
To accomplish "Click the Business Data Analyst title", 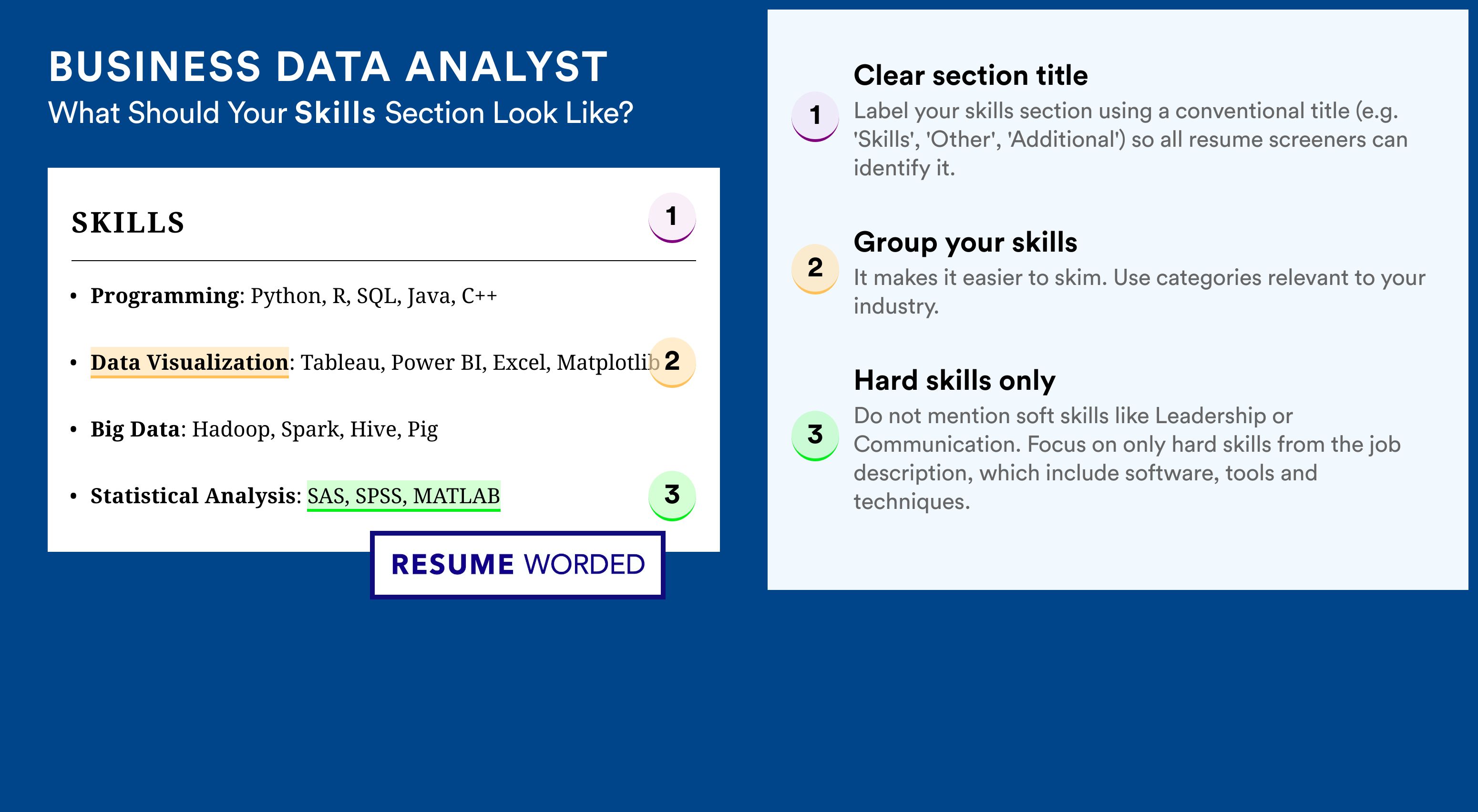I will (x=328, y=67).
